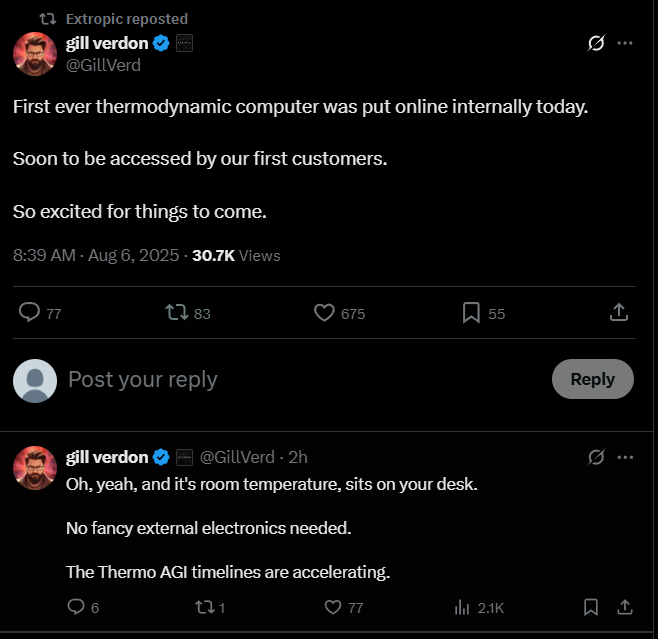This screenshot has height=639, width=658.
Task: Repost the follow-up reply post
Action: [x=204, y=607]
